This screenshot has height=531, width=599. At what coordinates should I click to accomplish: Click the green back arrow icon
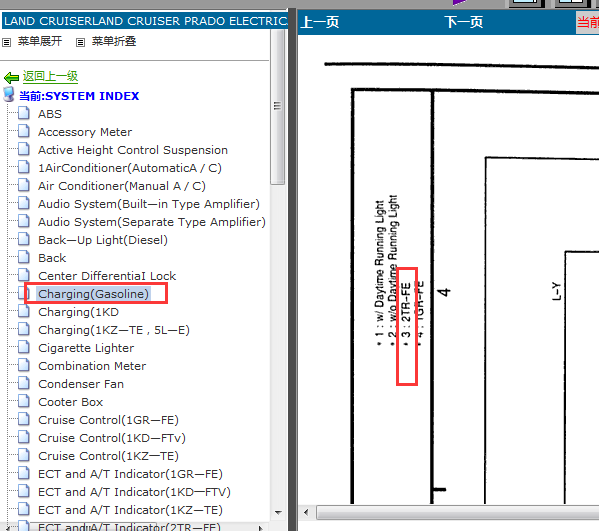11,78
